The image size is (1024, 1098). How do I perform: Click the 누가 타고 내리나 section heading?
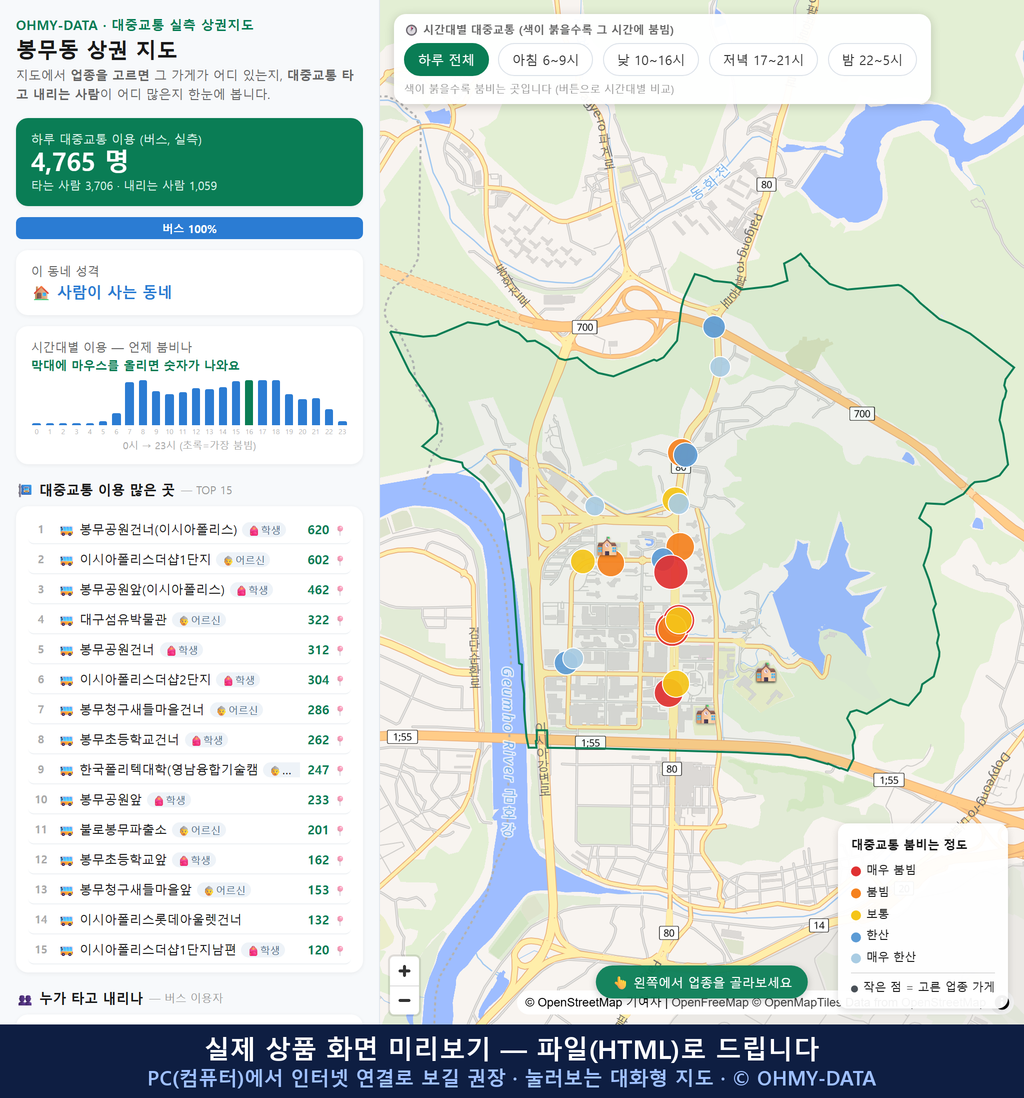pyautogui.click(x=91, y=998)
